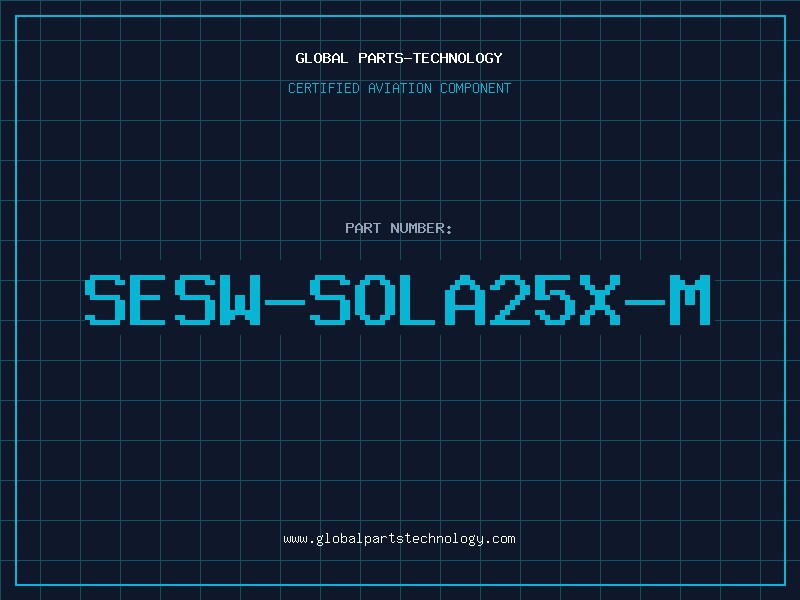Viewport: 800px width, 600px height.
Task: Click the word GLOBAL in header
Action: click(x=322, y=58)
